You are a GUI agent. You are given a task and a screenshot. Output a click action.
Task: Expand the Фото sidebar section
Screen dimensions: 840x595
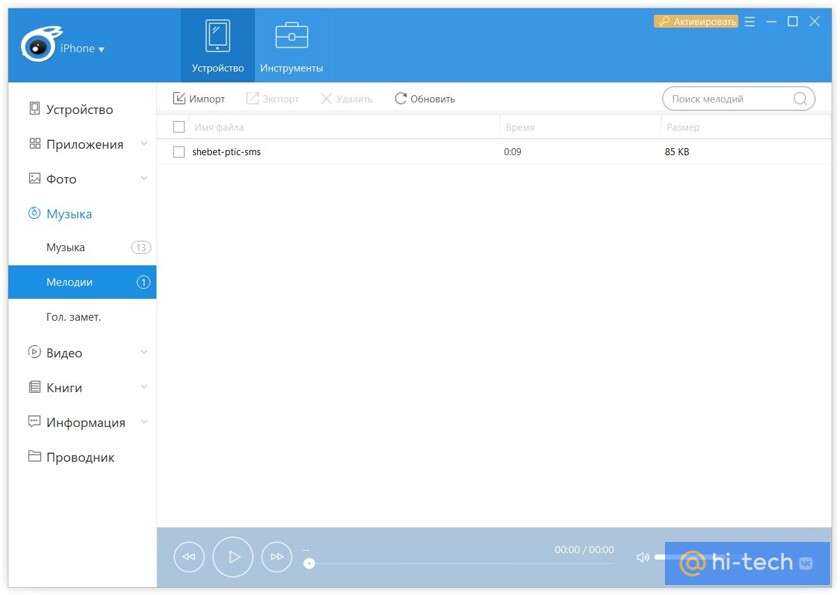pyautogui.click(x=143, y=179)
